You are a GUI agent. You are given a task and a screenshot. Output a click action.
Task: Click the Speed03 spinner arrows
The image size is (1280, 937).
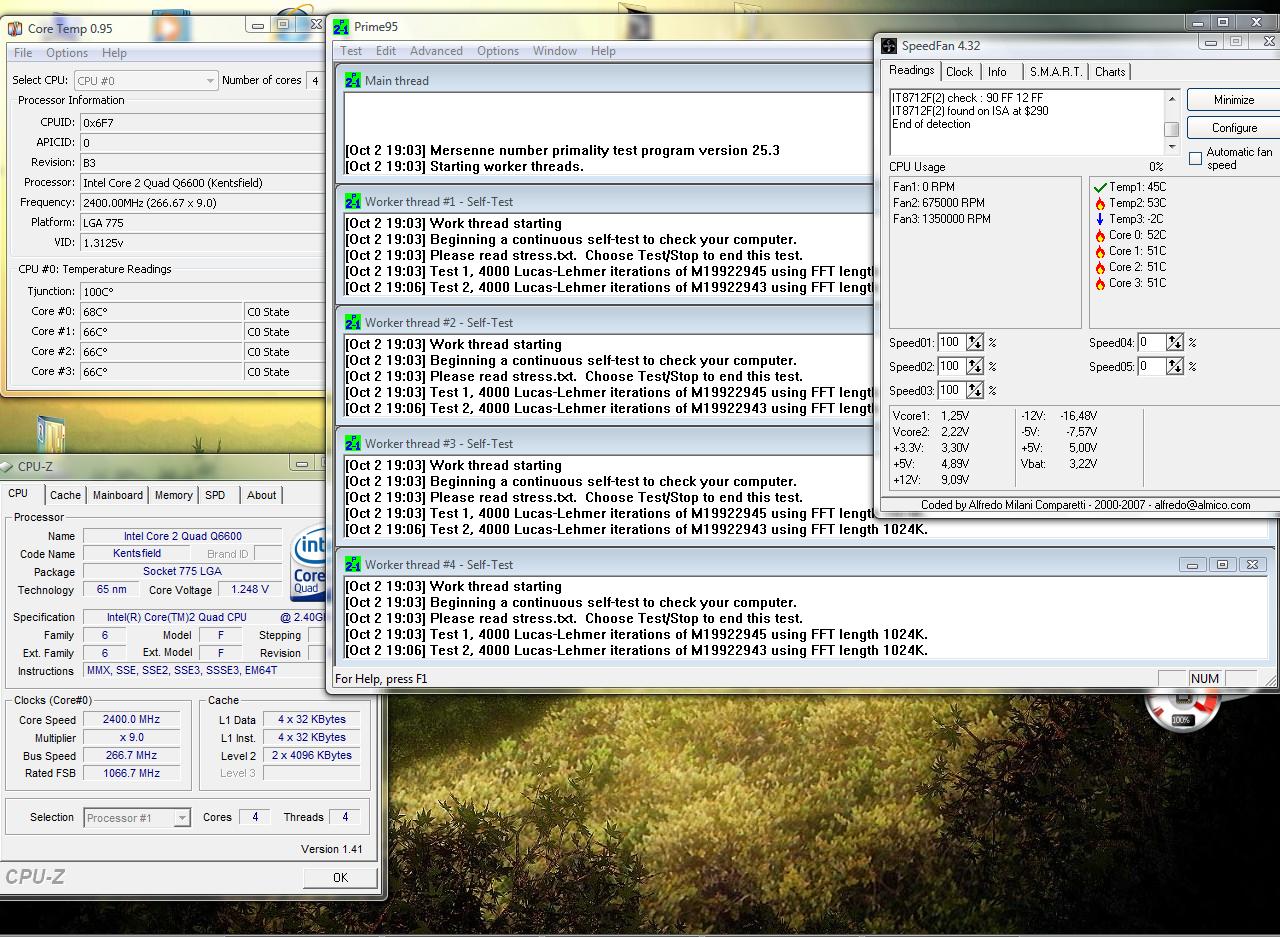point(975,391)
